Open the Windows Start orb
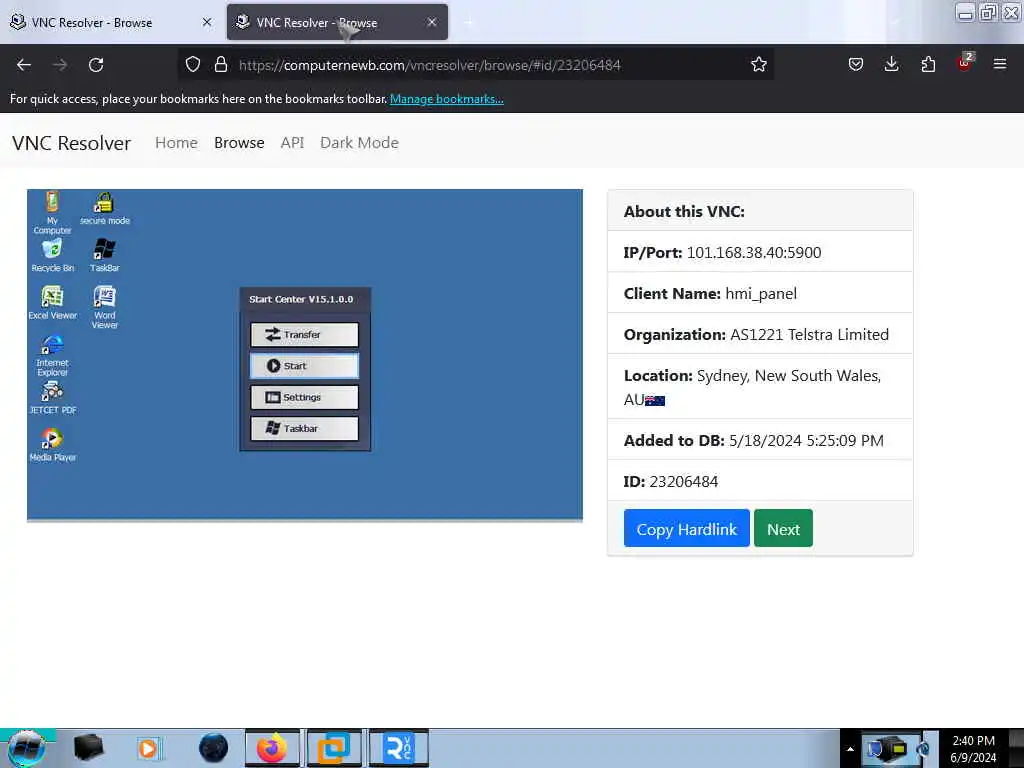This screenshot has width=1024, height=768. (26, 748)
